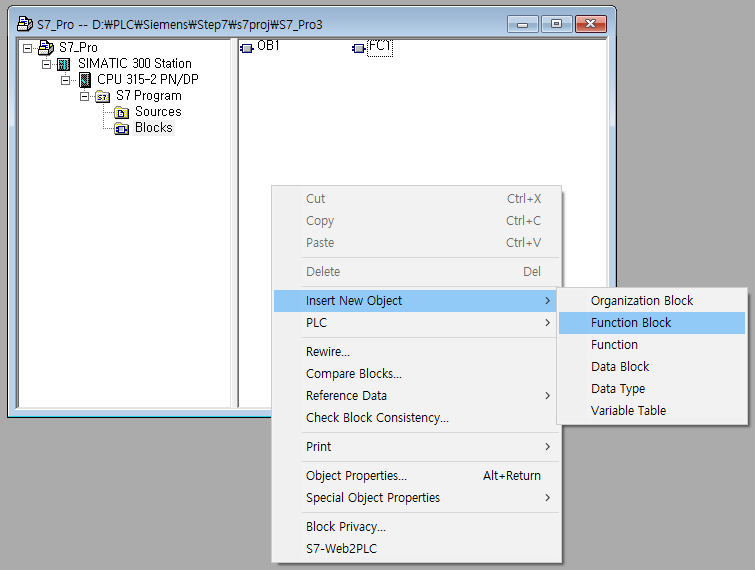Image resolution: width=755 pixels, height=570 pixels.
Task: Maximize the S7_Pro project window
Action: pos(557,24)
